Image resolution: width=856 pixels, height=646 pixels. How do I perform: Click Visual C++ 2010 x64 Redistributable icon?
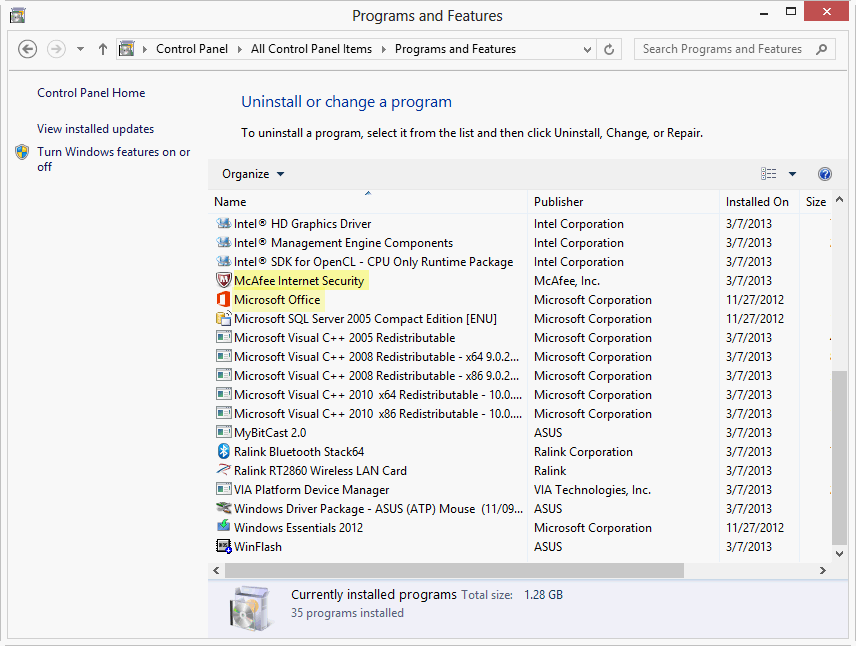pyautogui.click(x=224, y=394)
